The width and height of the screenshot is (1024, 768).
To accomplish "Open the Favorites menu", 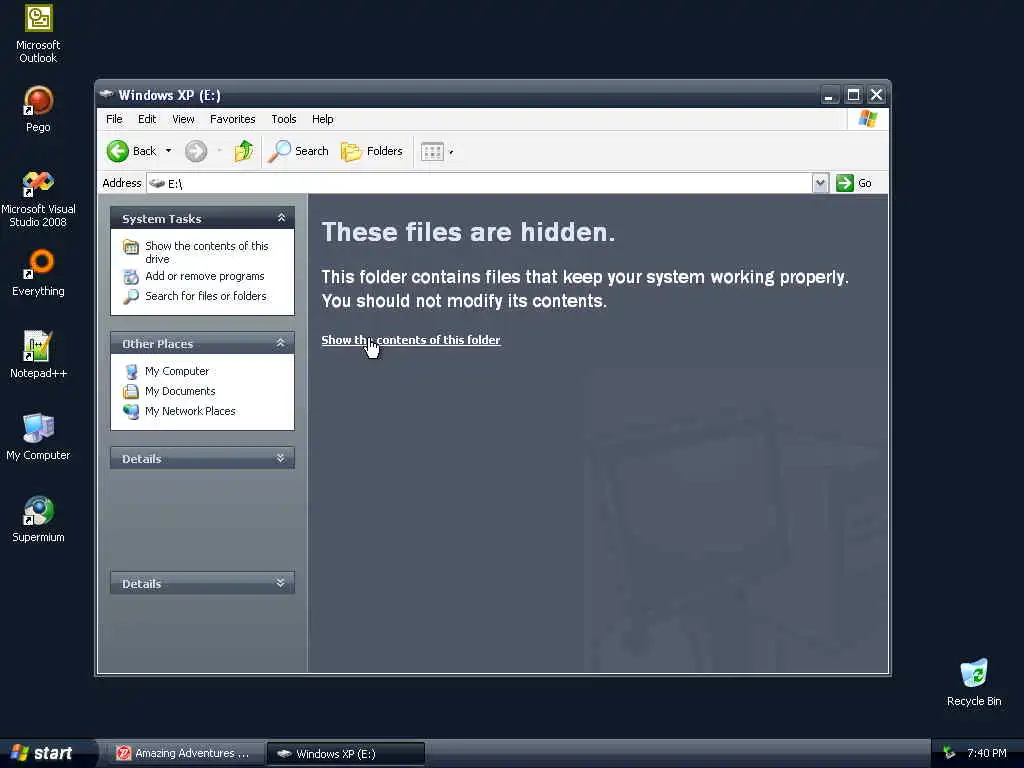I will [x=232, y=119].
